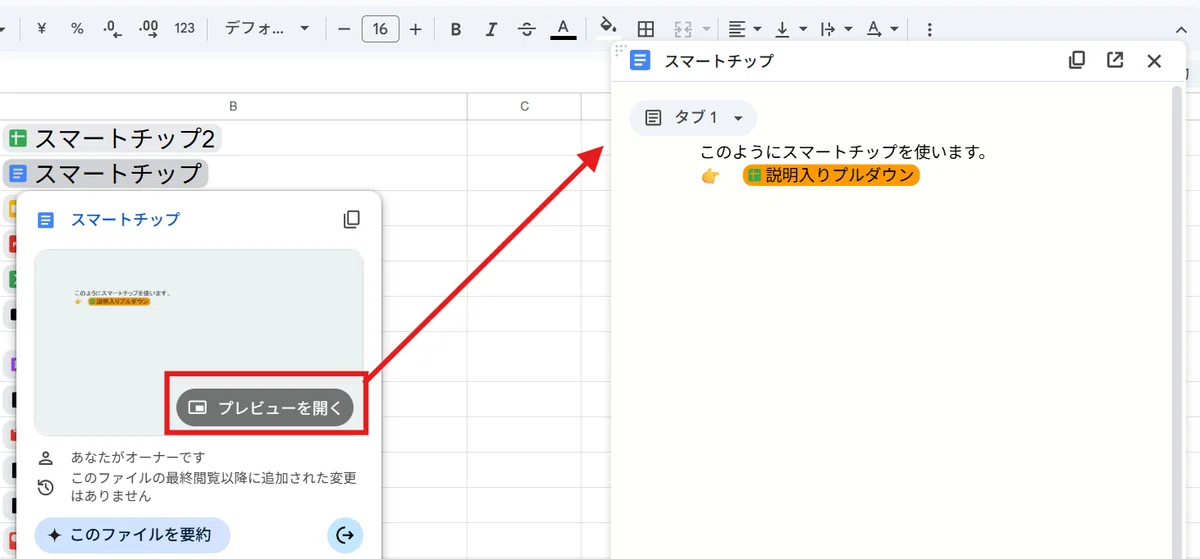Viewport: 1200px width, 559px height.
Task: Grab the preview panel drag handle dots
Action: (620, 49)
